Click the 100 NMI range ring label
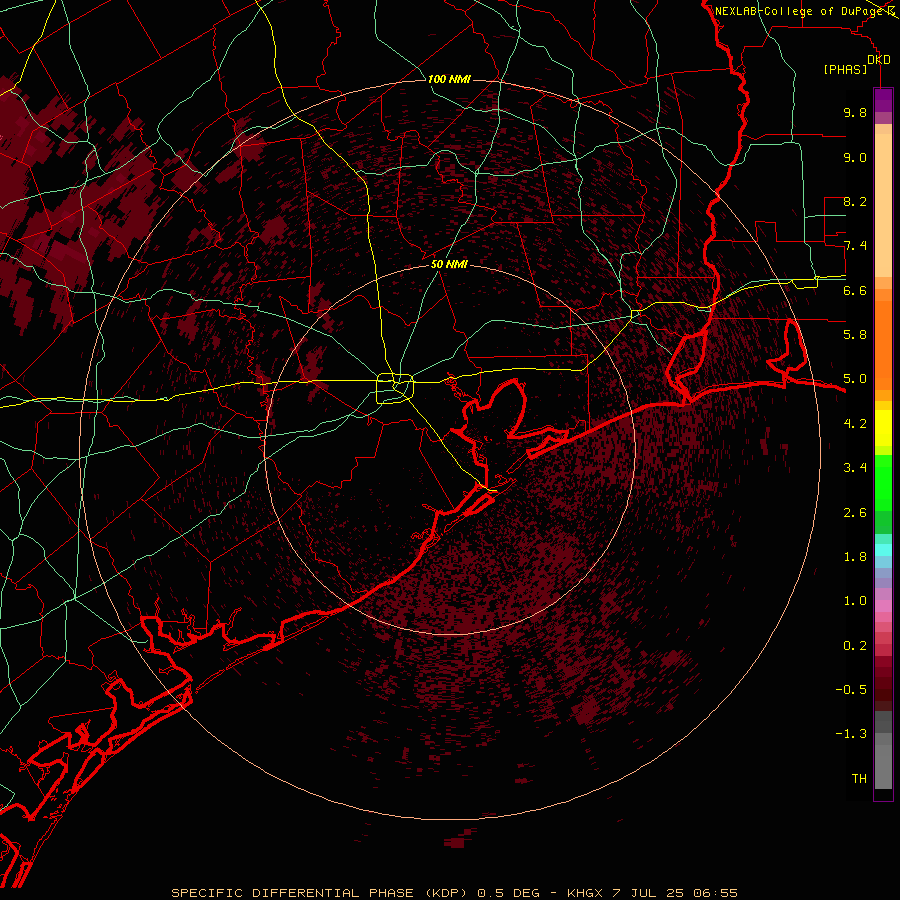 click(x=449, y=79)
